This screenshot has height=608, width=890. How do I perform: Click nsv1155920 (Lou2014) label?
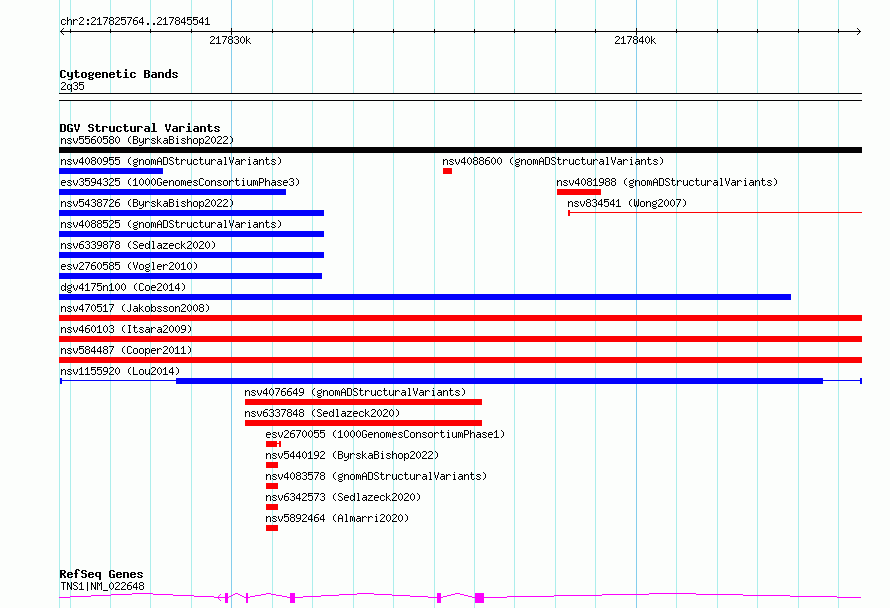tap(120, 371)
